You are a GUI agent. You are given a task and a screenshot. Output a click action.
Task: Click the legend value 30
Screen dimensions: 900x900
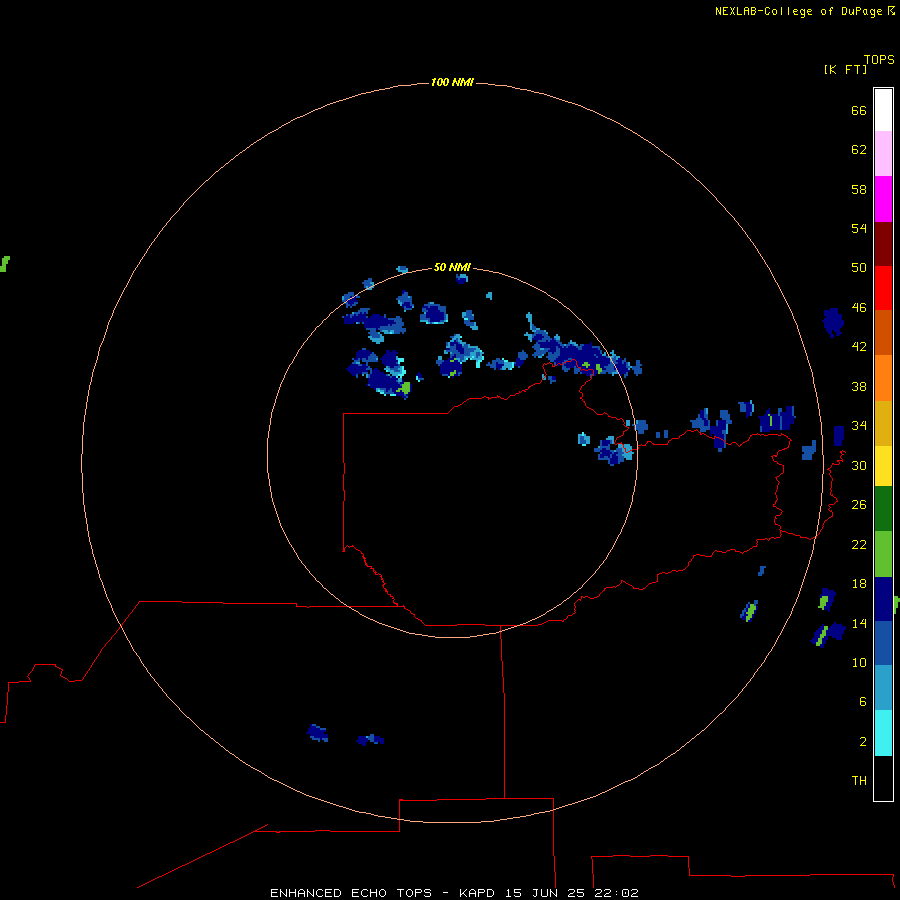[859, 465]
